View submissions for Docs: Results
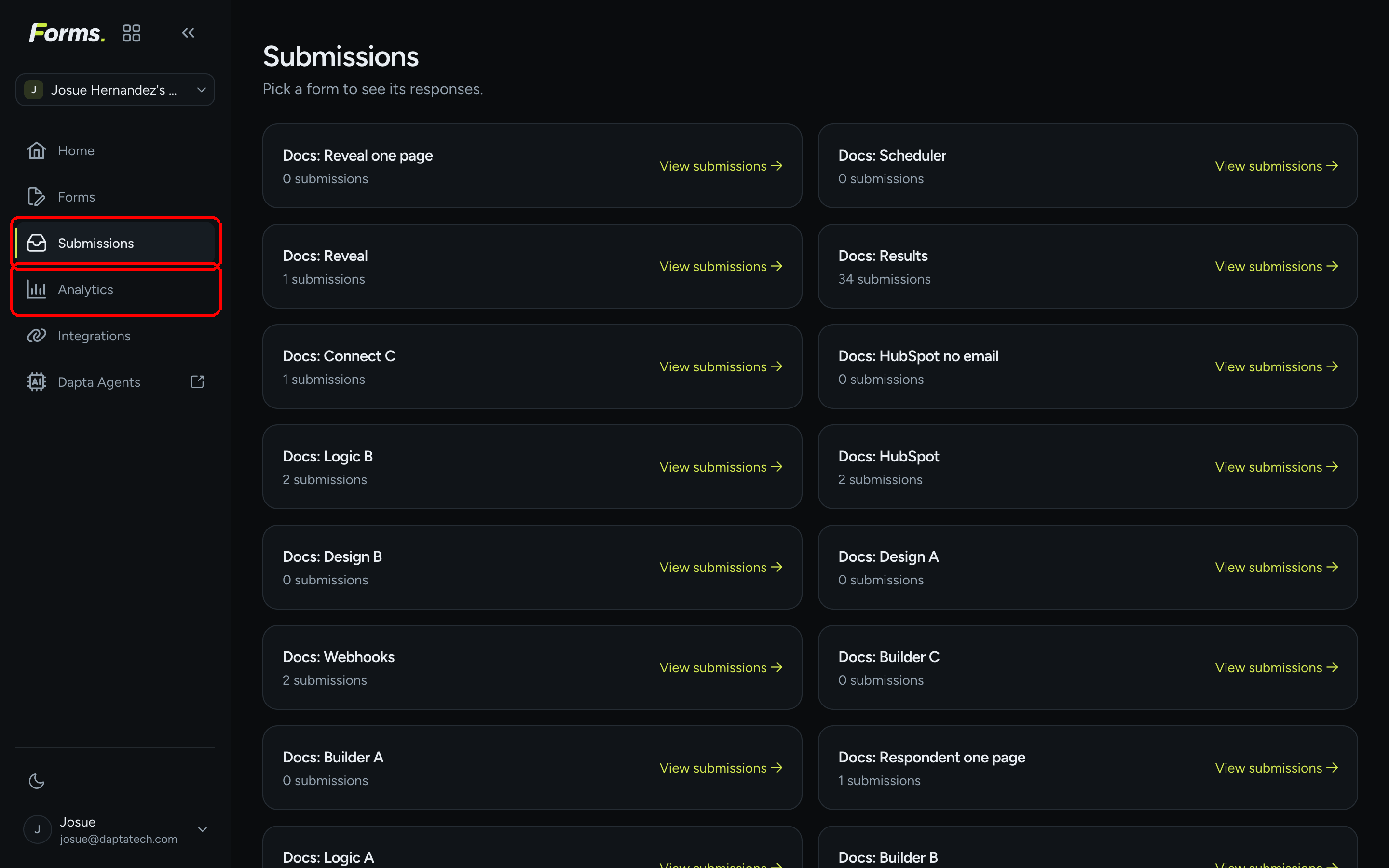The width and height of the screenshot is (1389, 868). (x=1277, y=266)
